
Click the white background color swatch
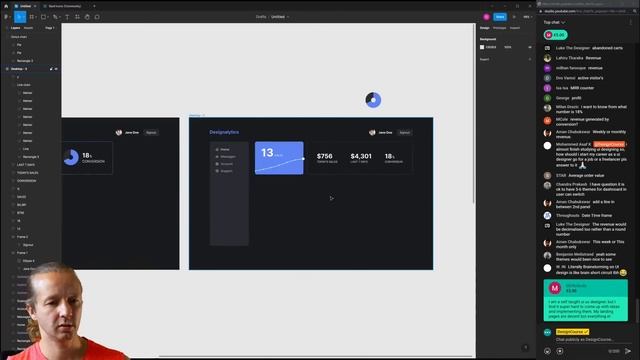482,47
